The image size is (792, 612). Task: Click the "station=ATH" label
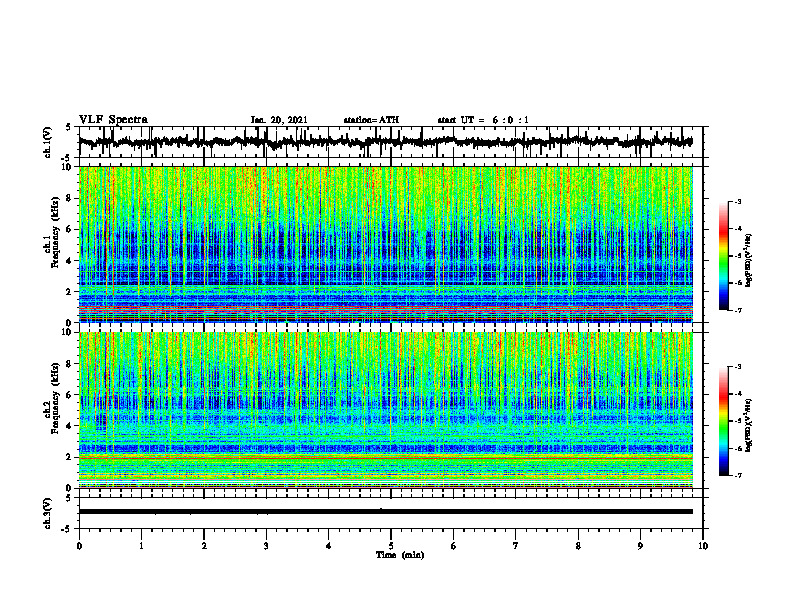pos(371,120)
